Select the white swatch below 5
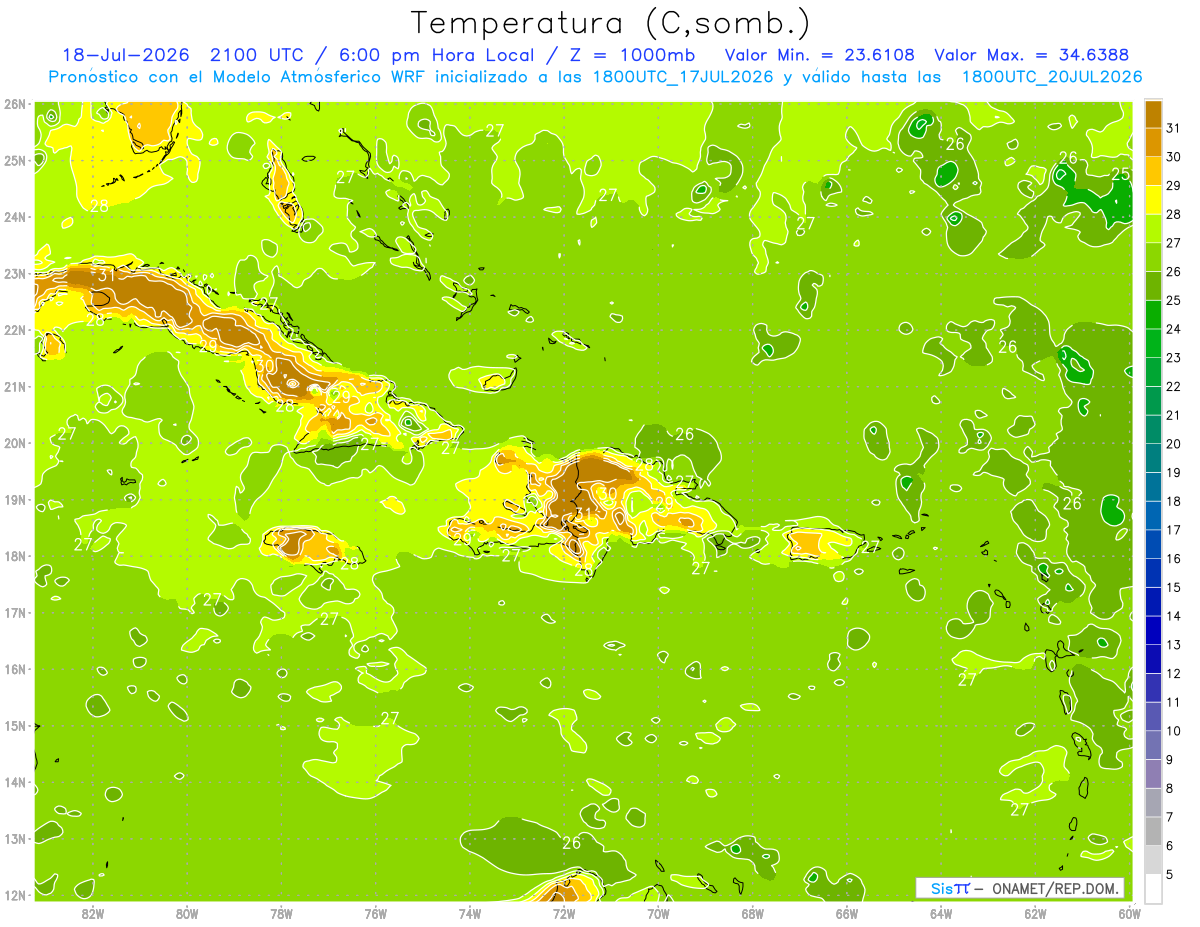This screenshot has height=927, width=1200. 1153,888
